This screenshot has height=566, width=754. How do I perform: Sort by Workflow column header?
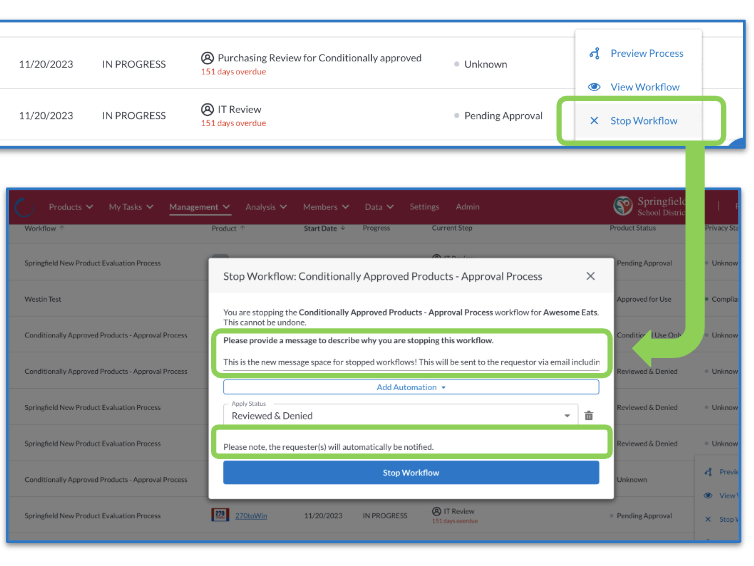point(44,228)
